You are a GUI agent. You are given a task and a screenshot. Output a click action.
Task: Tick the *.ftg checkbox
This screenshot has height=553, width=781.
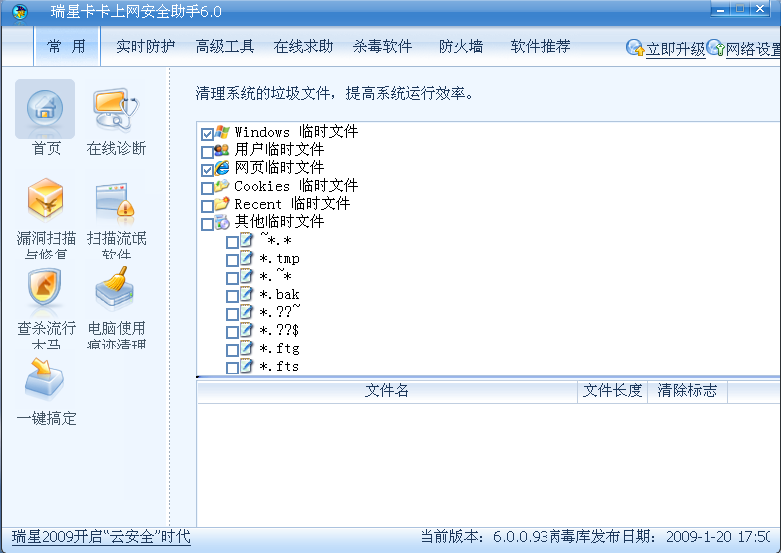point(232,350)
